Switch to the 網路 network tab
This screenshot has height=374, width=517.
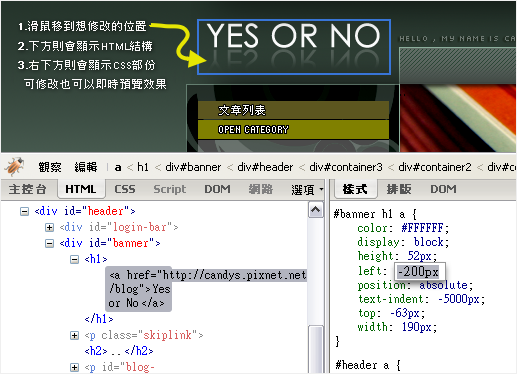261,189
